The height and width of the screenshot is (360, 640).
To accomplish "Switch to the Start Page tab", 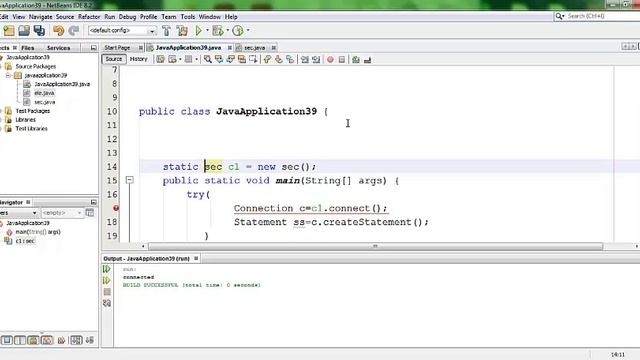I will (x=117, y=48).
